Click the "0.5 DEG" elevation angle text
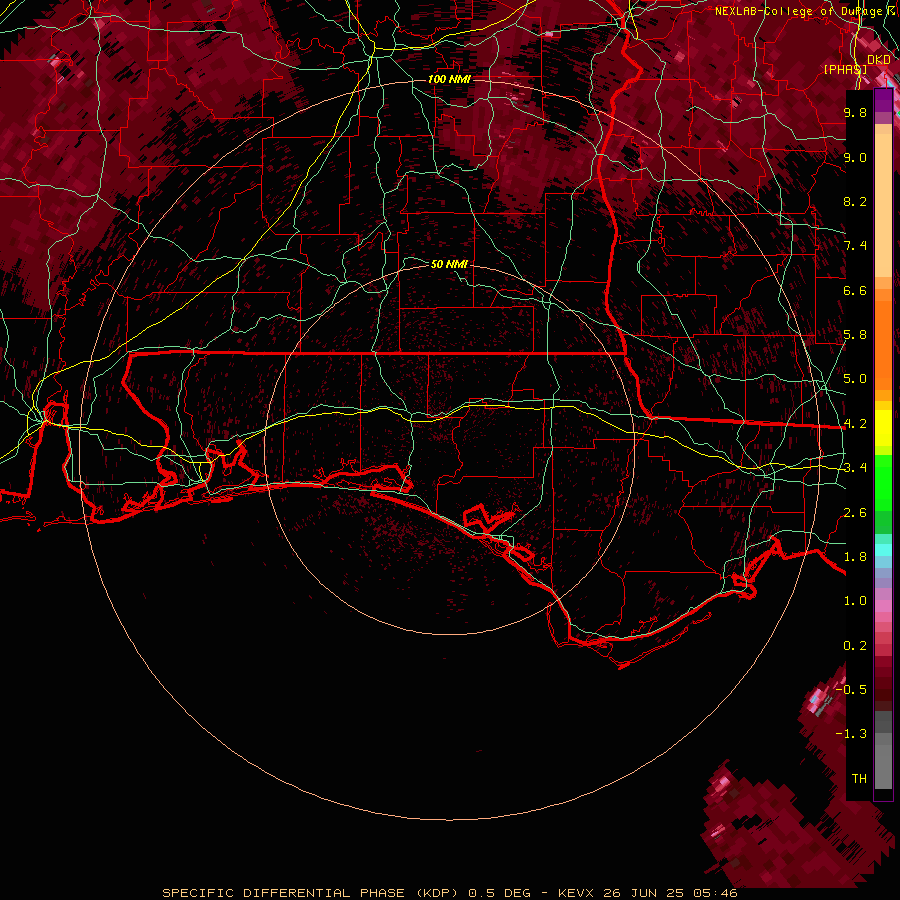 (499, 893)
